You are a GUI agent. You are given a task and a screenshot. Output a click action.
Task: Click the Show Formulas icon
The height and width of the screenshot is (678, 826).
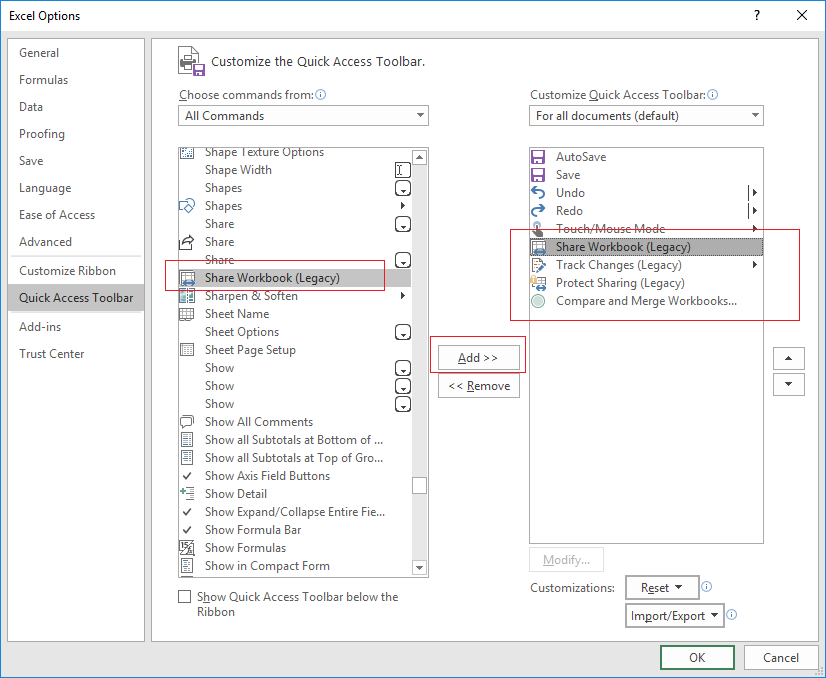tap(187, 548)
